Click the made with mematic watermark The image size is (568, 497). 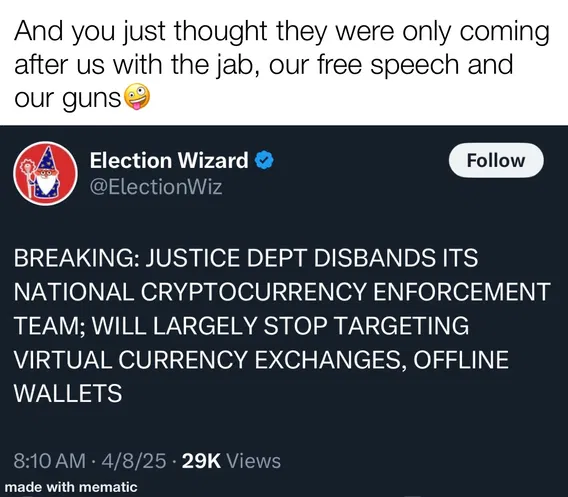coord(71,487)
